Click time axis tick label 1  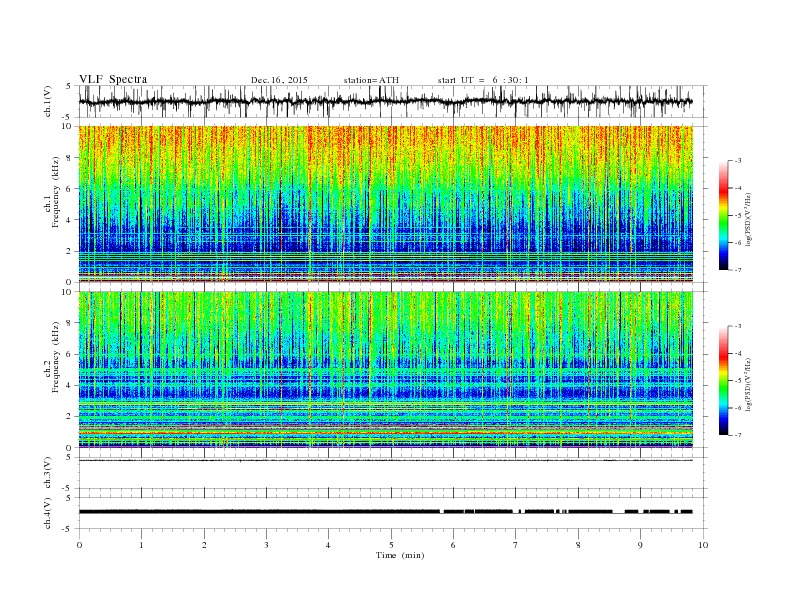point(141,545)
